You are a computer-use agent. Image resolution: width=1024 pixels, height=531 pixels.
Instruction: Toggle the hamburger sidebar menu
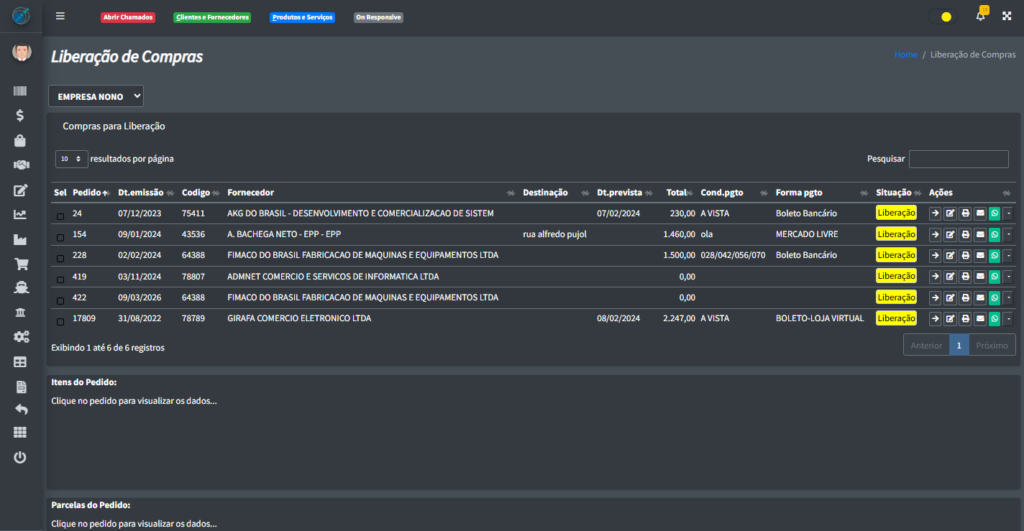coord(60,16)
